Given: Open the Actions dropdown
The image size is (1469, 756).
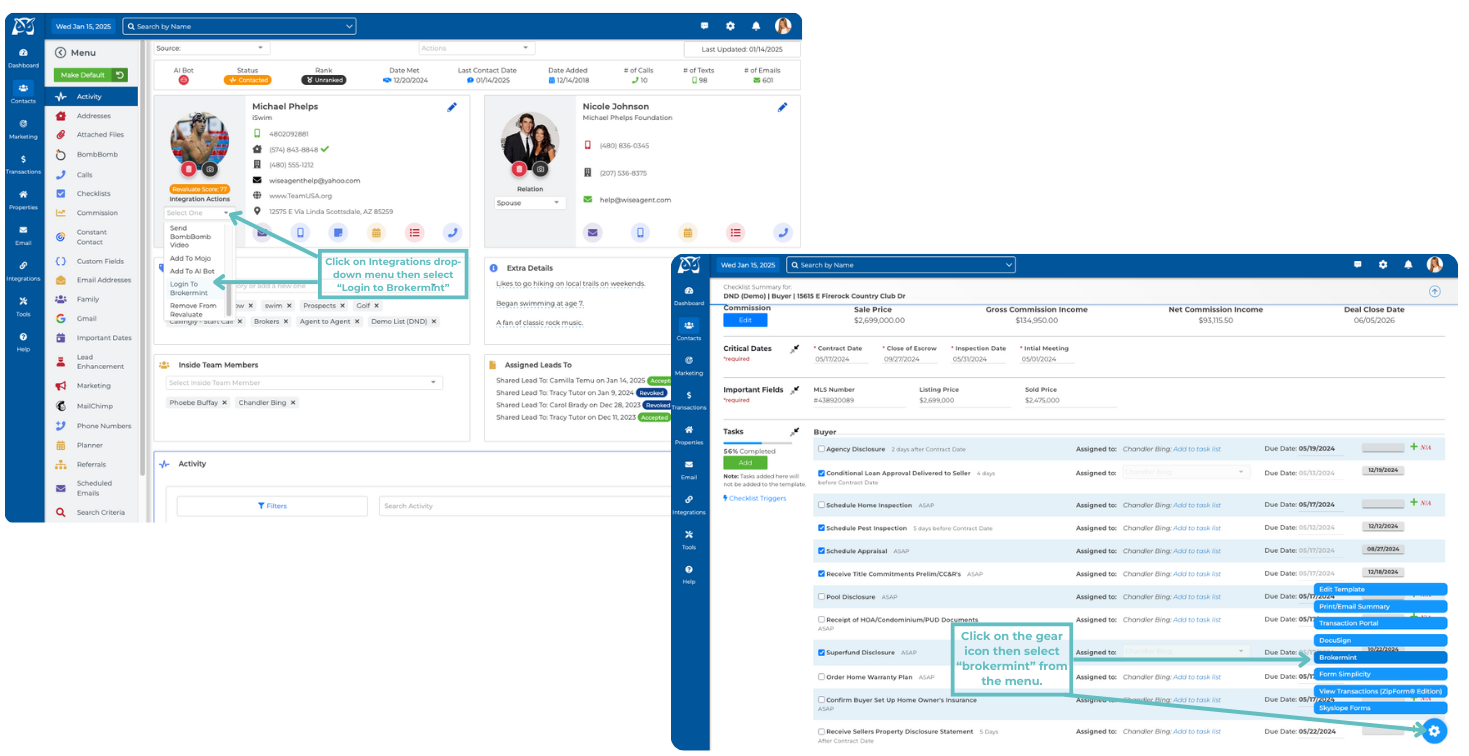Looking at the screenshot, I should (477, 48).
